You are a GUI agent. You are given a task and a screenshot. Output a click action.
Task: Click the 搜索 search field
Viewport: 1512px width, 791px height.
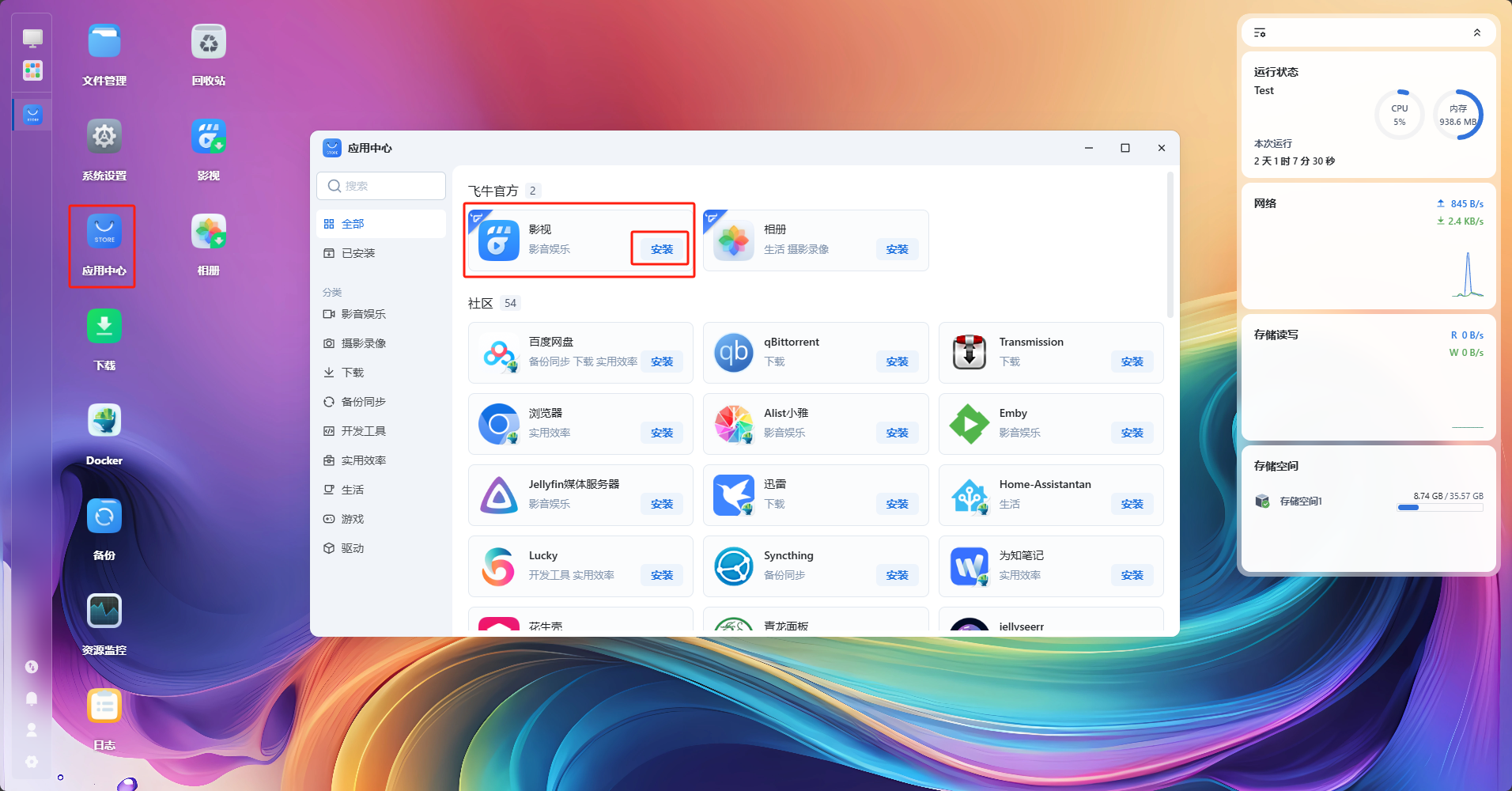[381, 186]
